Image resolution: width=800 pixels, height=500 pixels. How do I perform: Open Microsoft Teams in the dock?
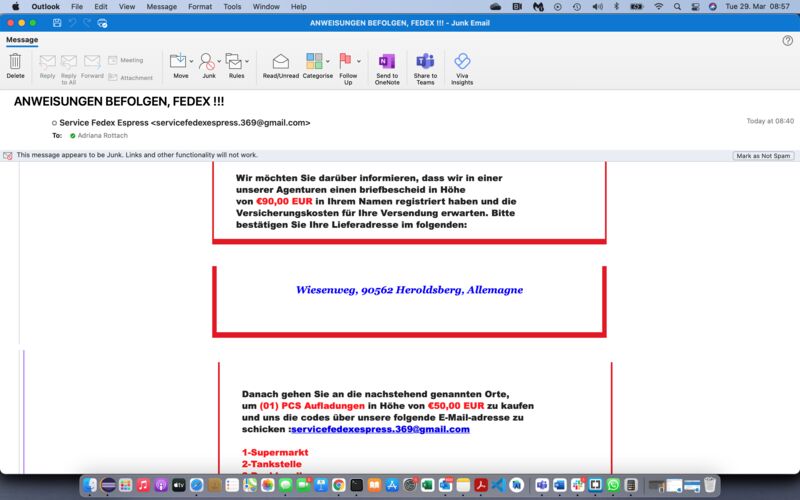coord(542,485)
